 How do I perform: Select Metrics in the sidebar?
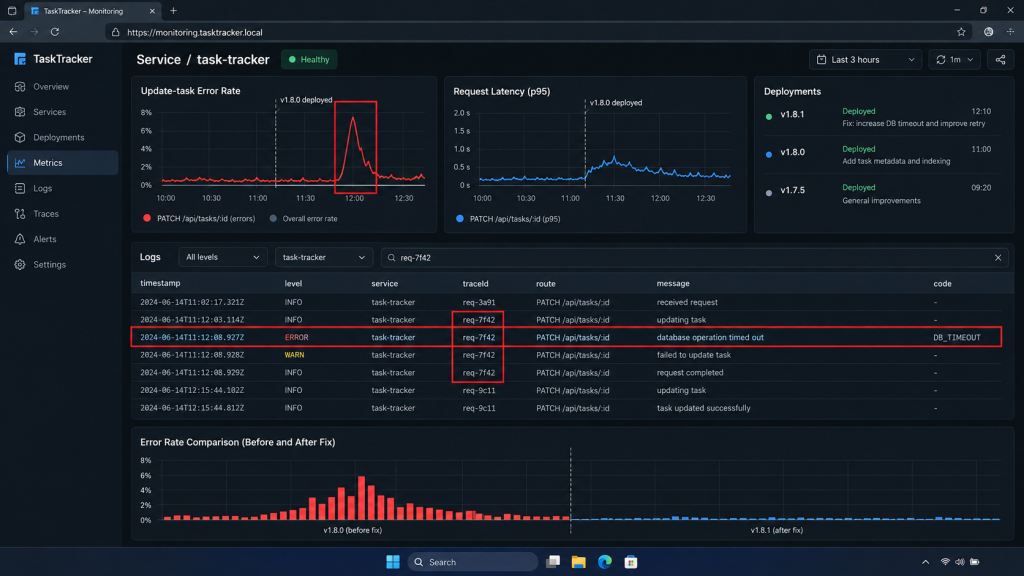click(x=63, y=163)
